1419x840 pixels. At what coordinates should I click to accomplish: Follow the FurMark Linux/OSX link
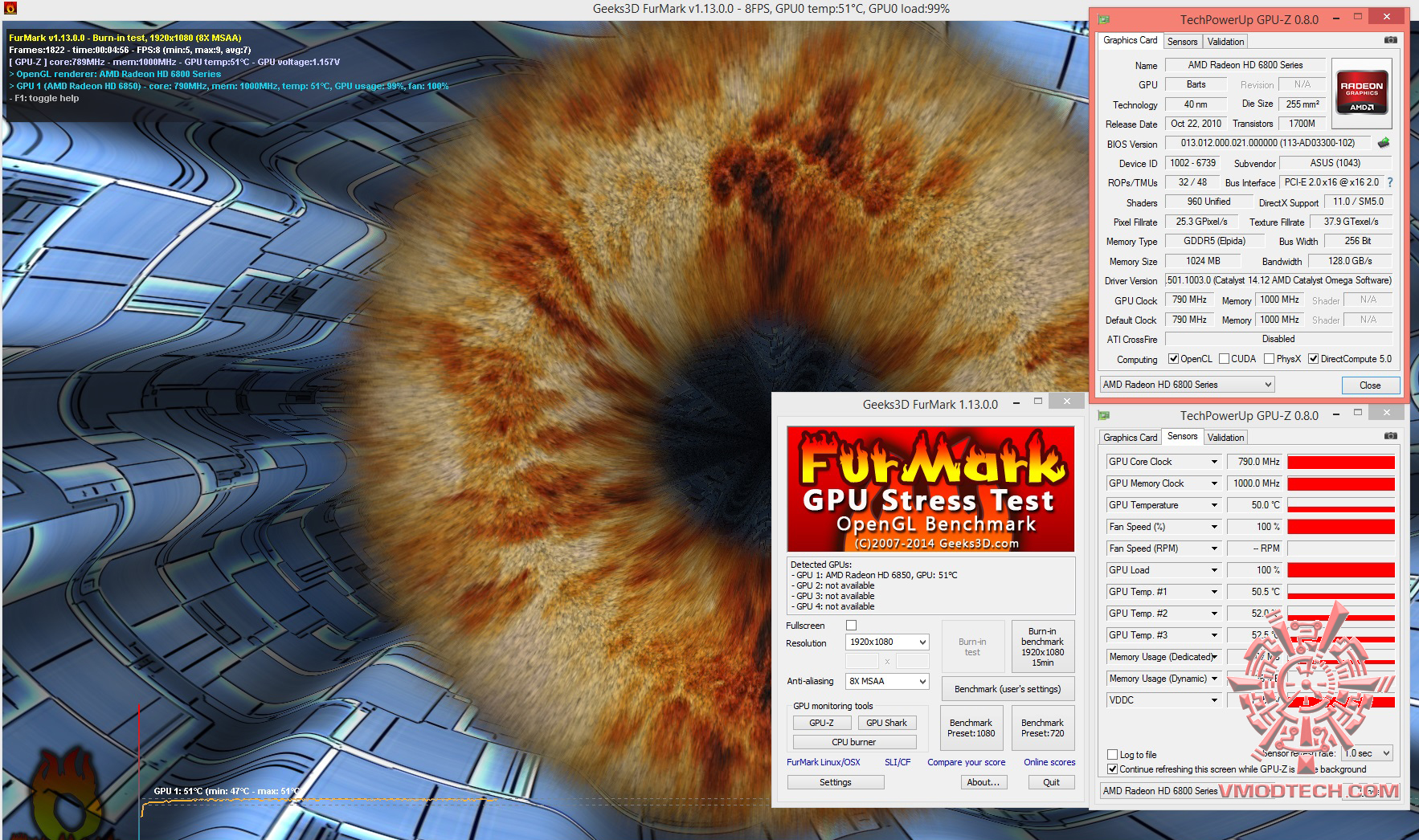(823, 762)
